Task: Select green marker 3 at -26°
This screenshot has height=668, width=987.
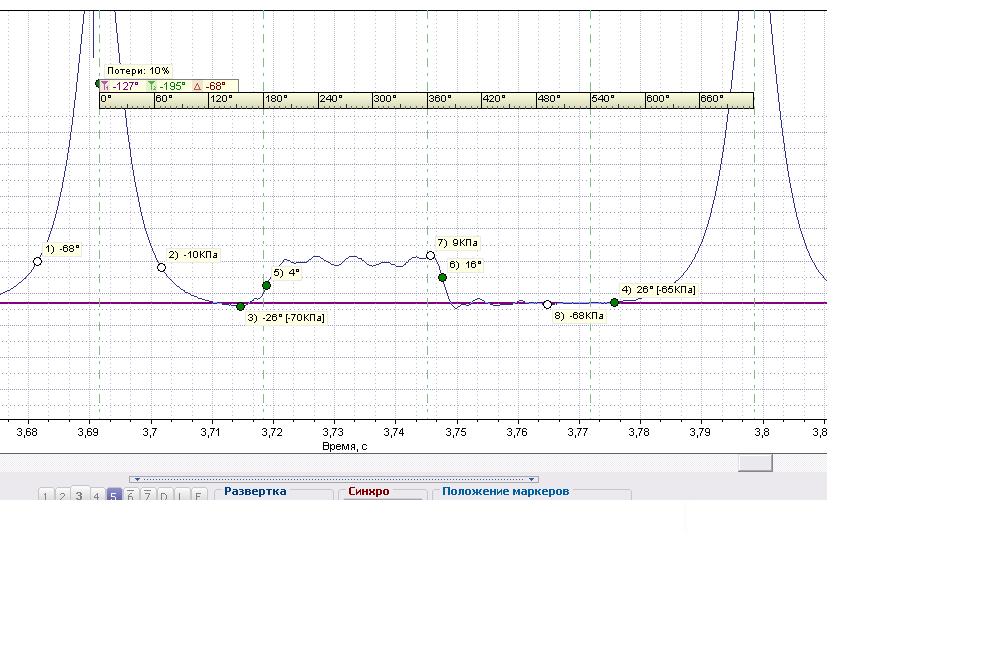Action: [240, 307]
